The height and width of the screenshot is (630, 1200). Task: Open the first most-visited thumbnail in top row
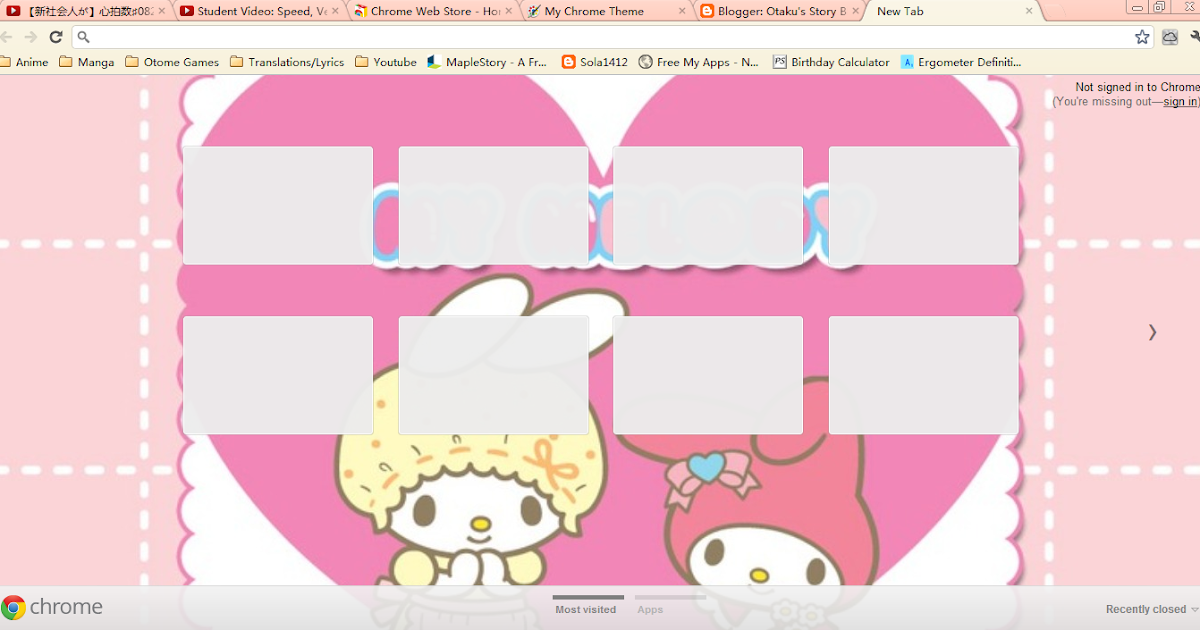pos(278,205)
